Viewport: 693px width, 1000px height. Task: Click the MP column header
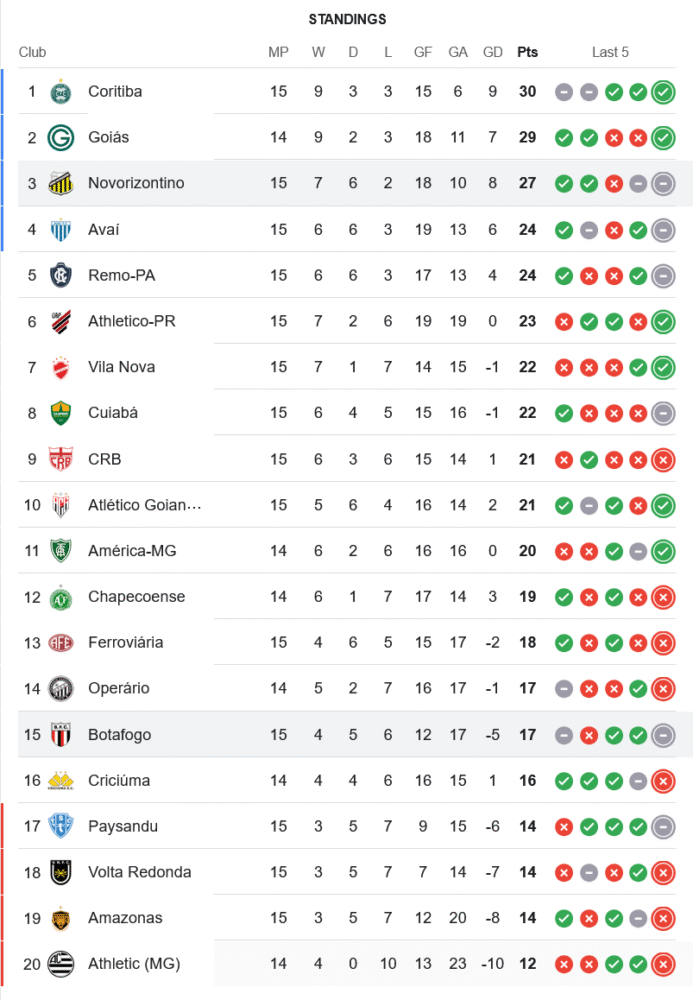point(278,52)
